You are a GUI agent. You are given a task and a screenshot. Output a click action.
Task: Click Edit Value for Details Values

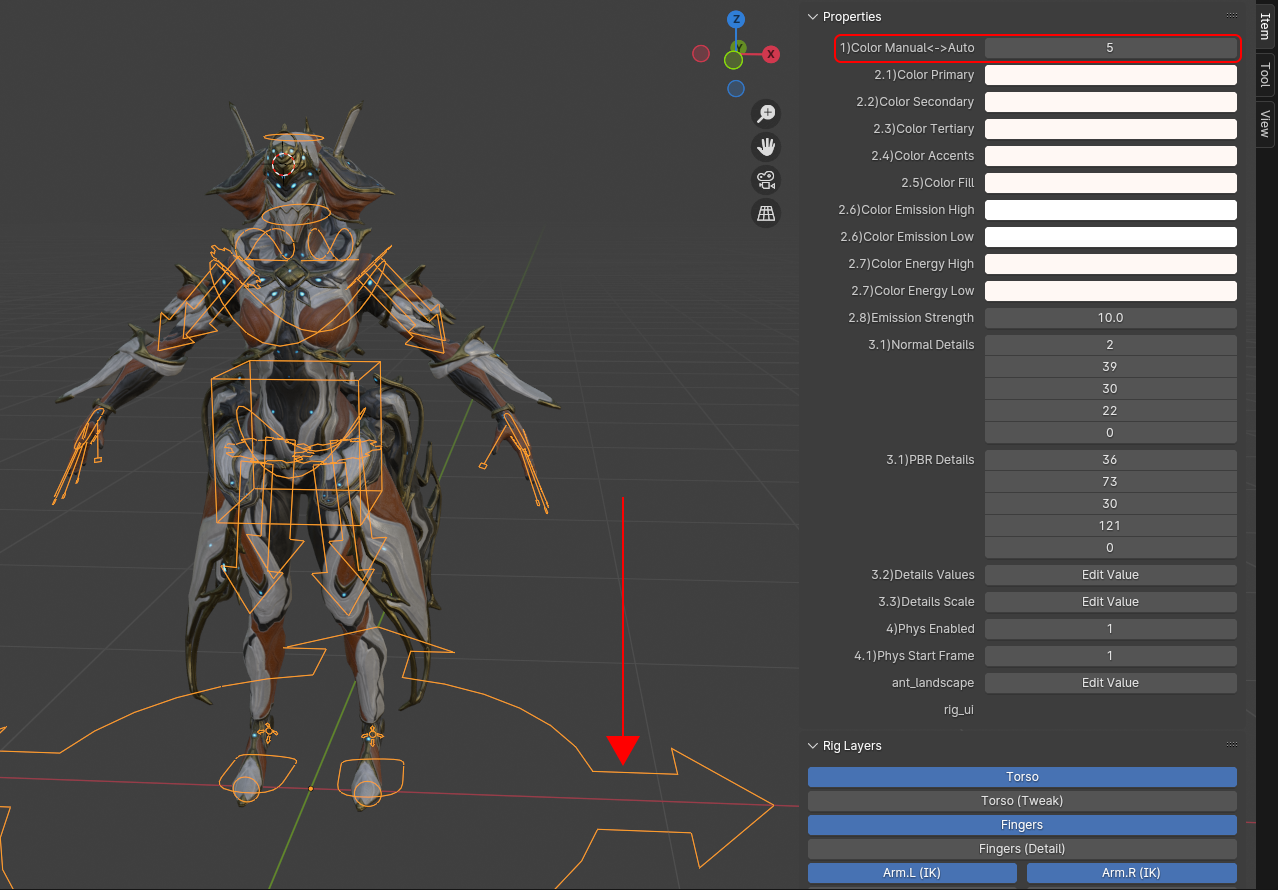point(1111,575)
